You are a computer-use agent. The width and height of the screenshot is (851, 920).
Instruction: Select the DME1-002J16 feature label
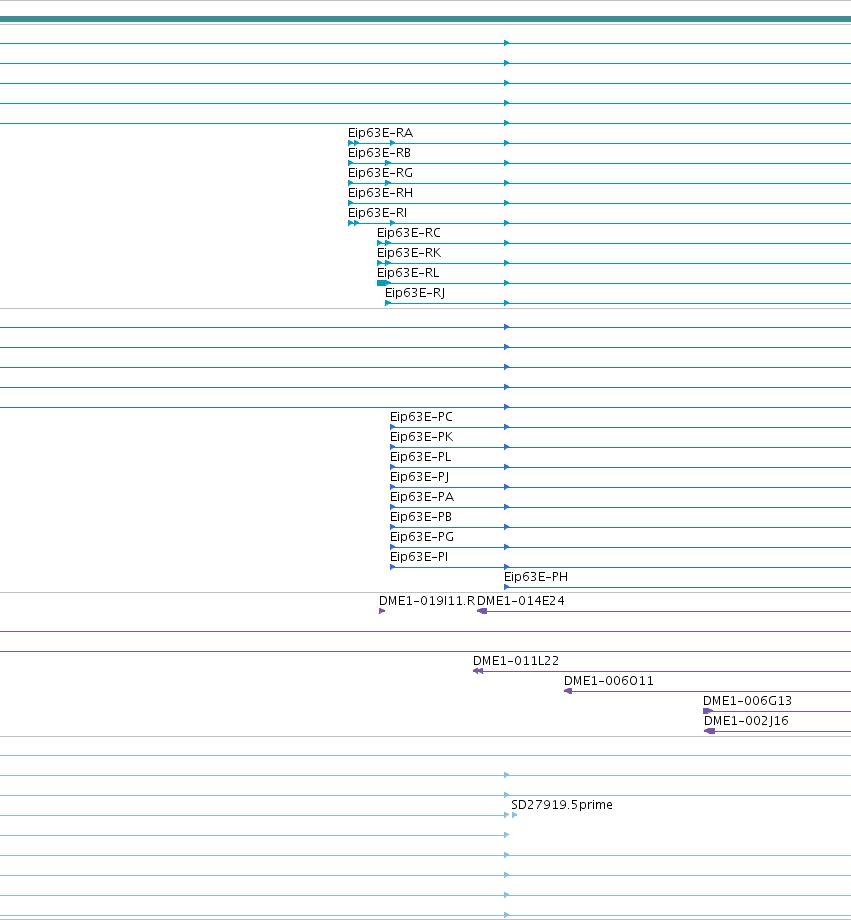pyautogui.click(x=746, y=721)
